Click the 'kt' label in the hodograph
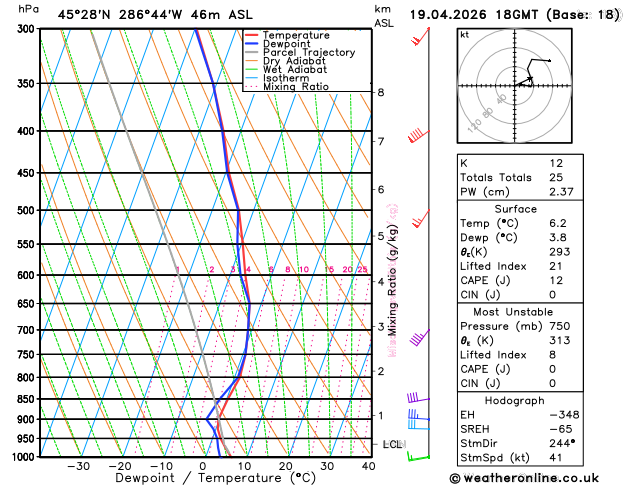 (465, 35)
